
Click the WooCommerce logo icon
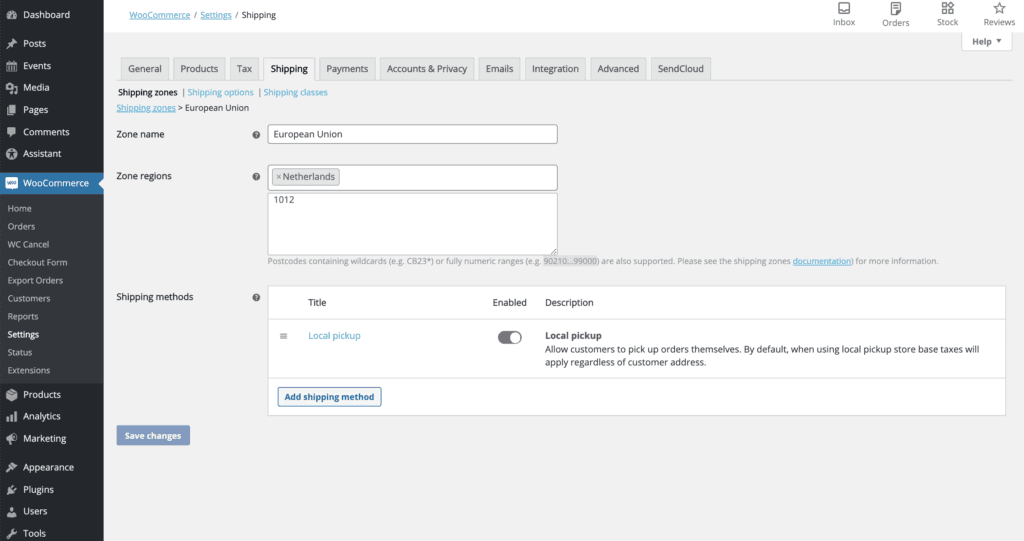pos(12,183)
